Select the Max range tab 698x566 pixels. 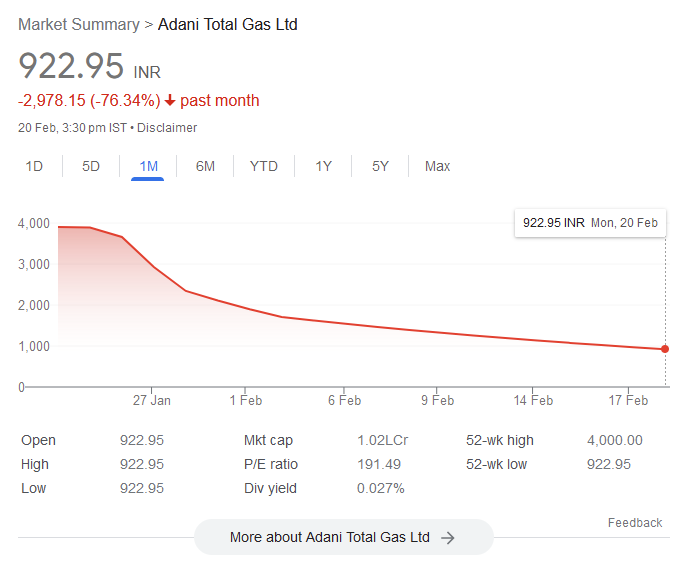pos(437,166)
